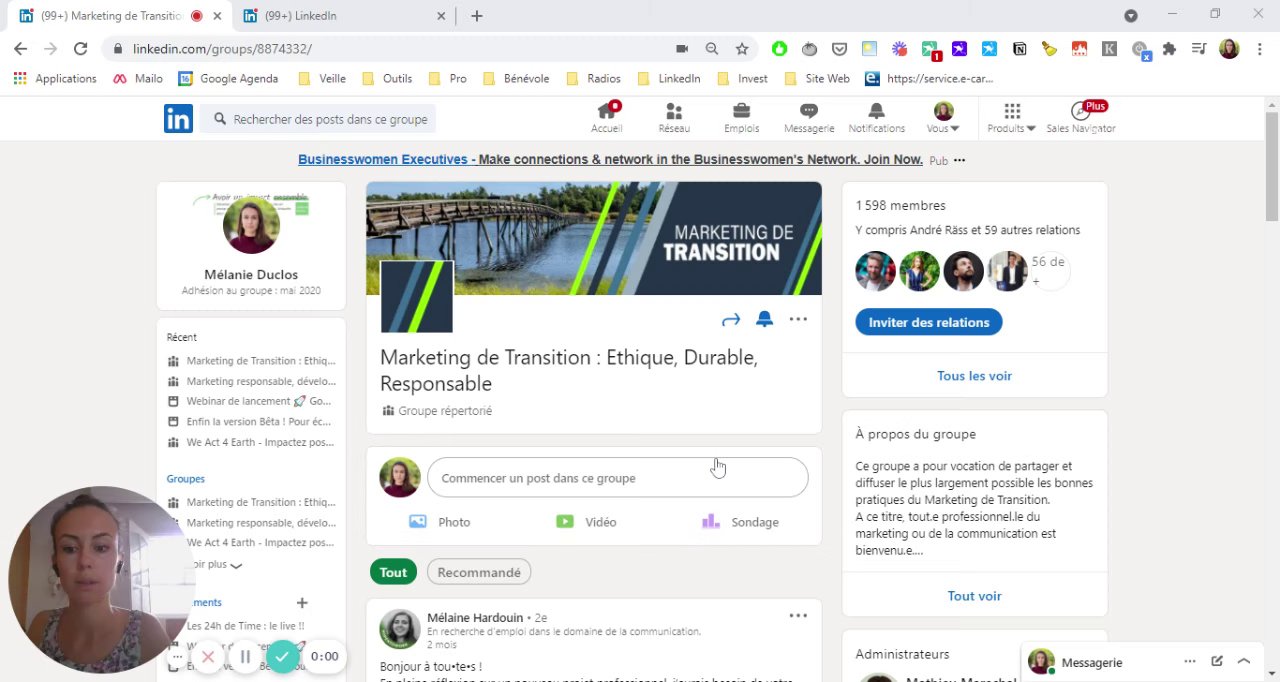Go back in browser
Image resolution: width=1280 pixels, height=682 pixels.
[x=21, y=49]
